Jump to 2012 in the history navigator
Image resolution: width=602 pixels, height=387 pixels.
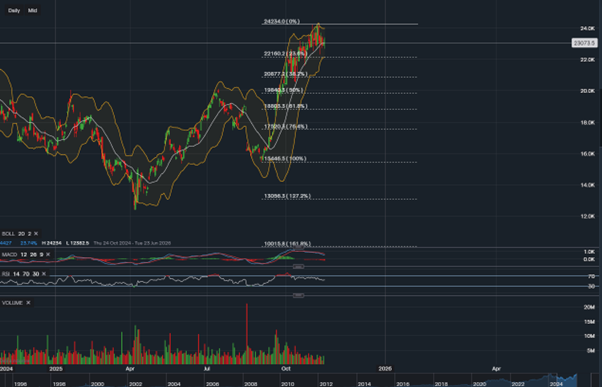326,384
